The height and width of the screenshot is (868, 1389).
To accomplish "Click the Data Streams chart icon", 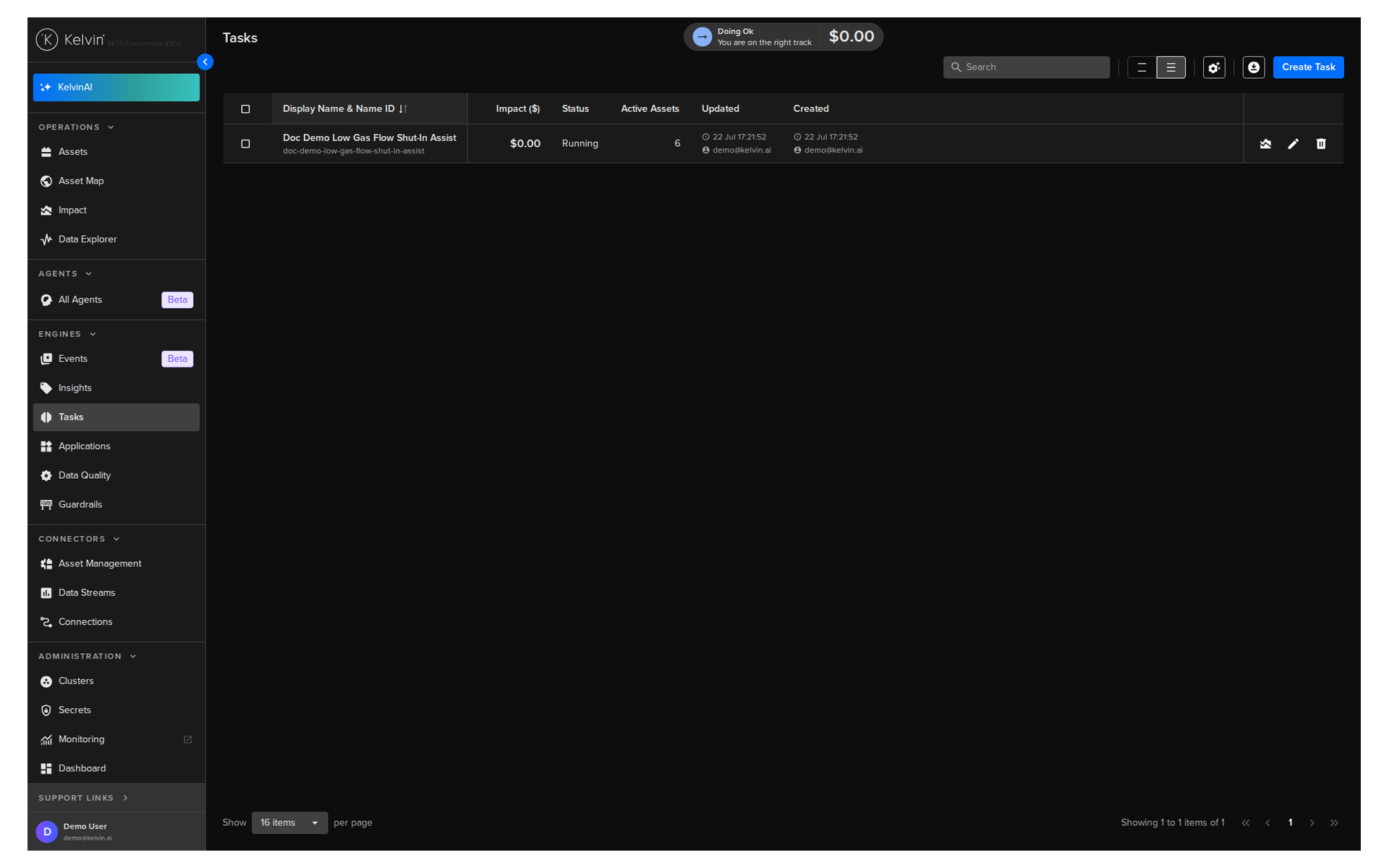I will pyautogui.click(x=46, y=593).
